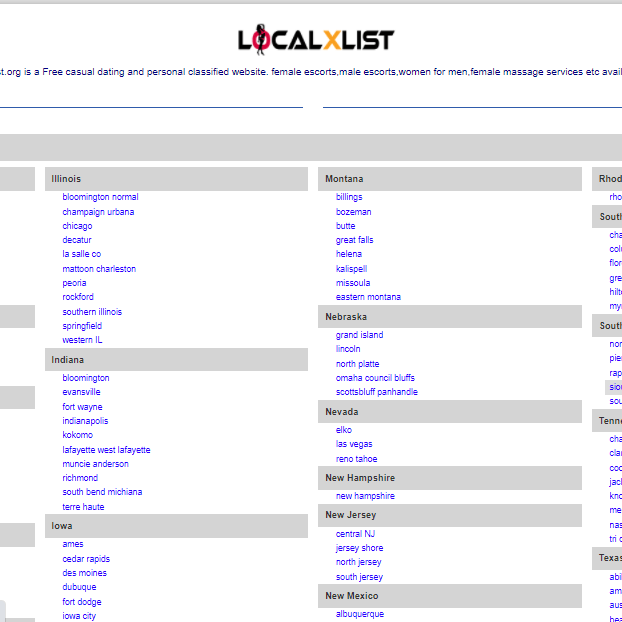Click the Illinois state heading
The height and width of the screenshot is (622, 622).
tap(176, 179)
